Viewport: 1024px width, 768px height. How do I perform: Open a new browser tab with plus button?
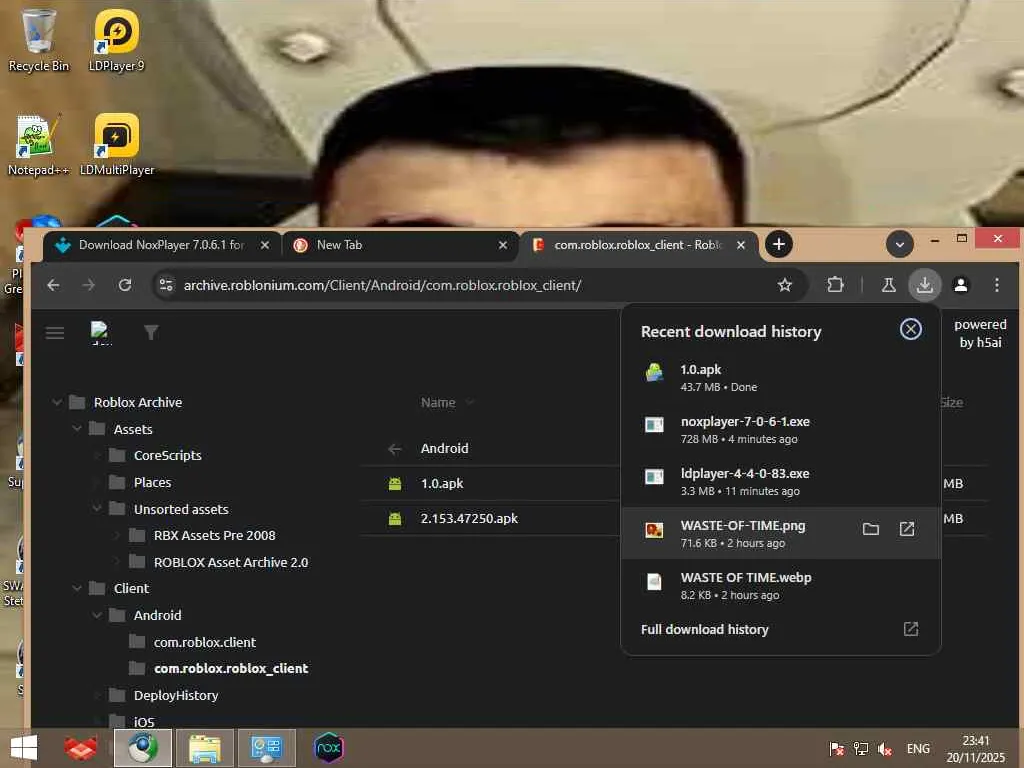(x=778, y=245)
